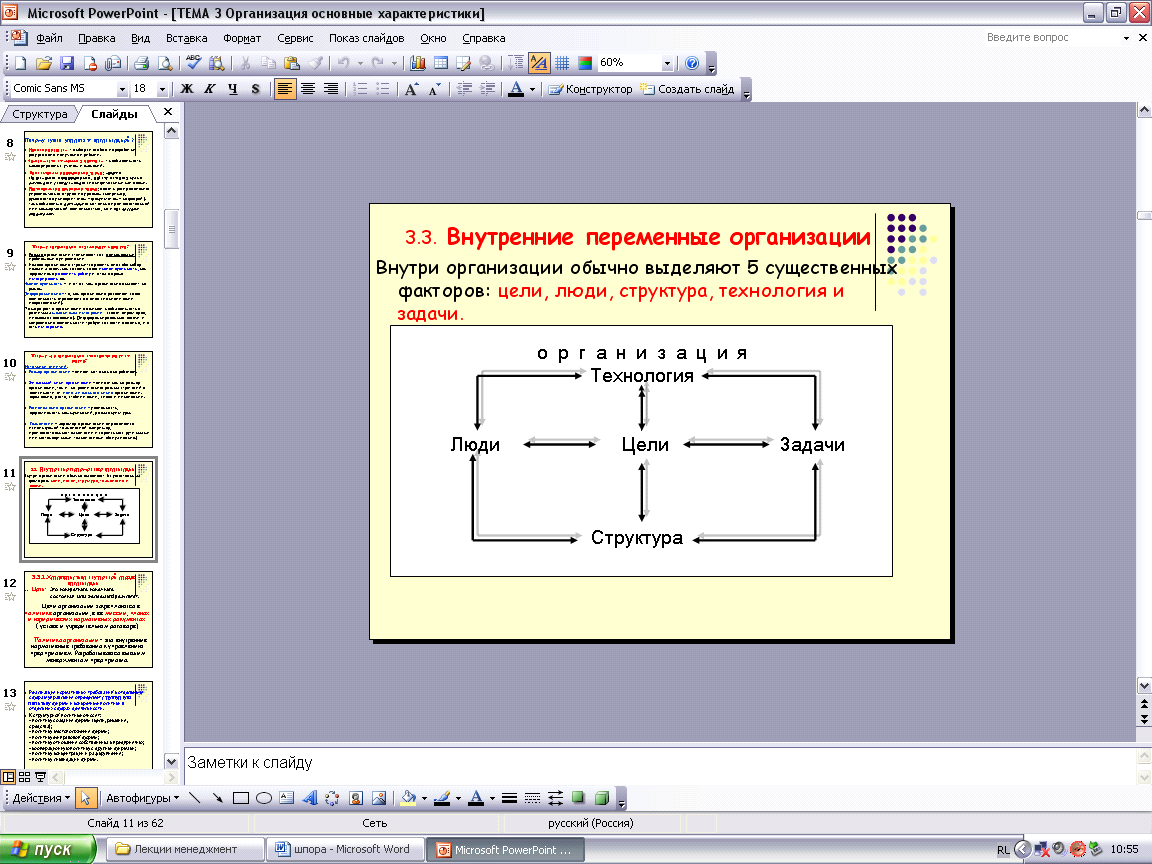This screenshot has height=864, width=1152.
Task: Decrease font size with small A
Action: pyautogui.click(x=434, y=89)
